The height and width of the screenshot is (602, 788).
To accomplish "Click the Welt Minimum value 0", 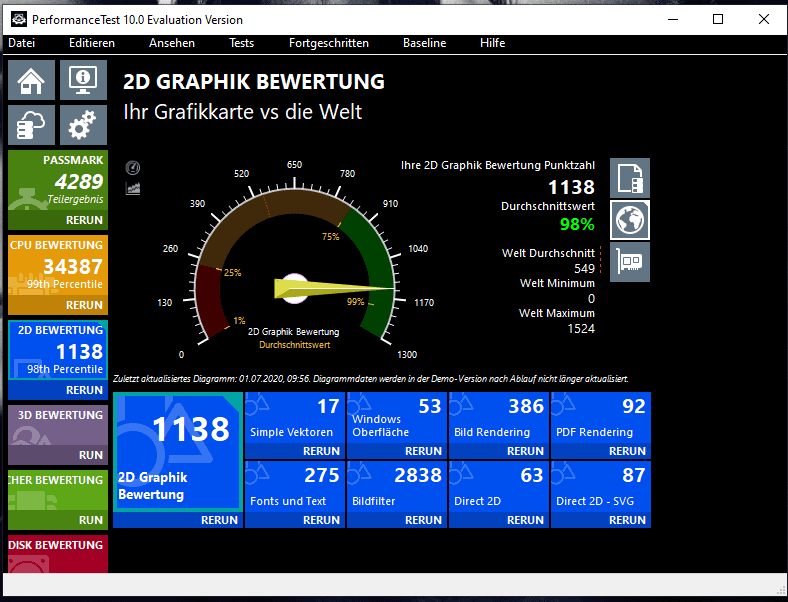I will pyautogui.click(x=592, y=298).
